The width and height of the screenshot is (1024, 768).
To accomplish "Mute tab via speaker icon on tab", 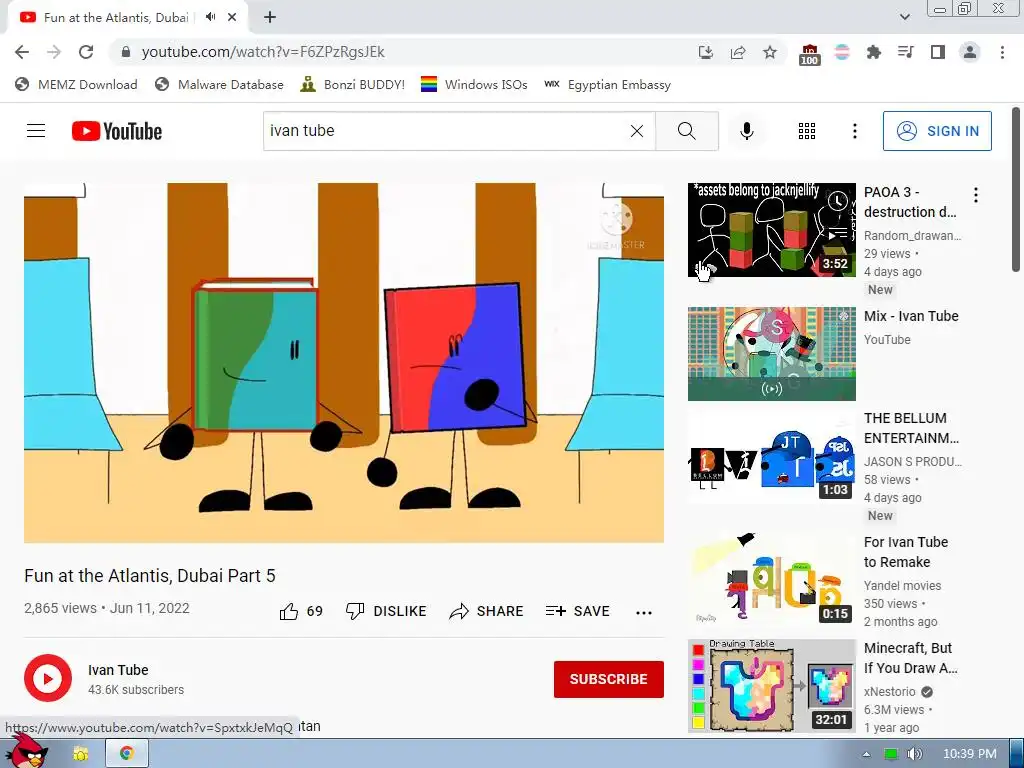I will pyautogui.click(x=210, y=17).
